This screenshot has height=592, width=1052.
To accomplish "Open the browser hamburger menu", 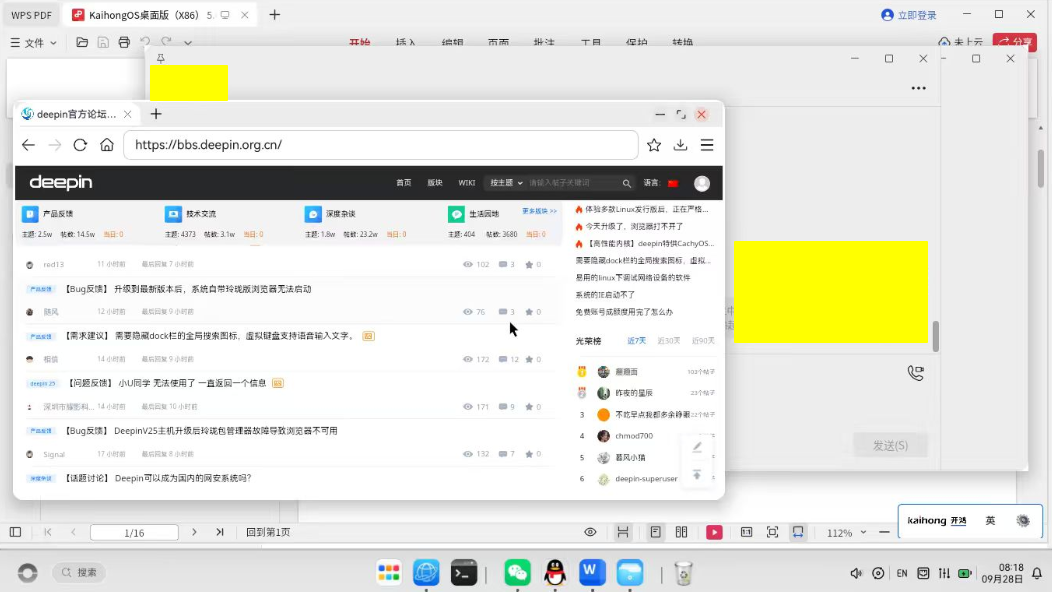I will 707,145.
